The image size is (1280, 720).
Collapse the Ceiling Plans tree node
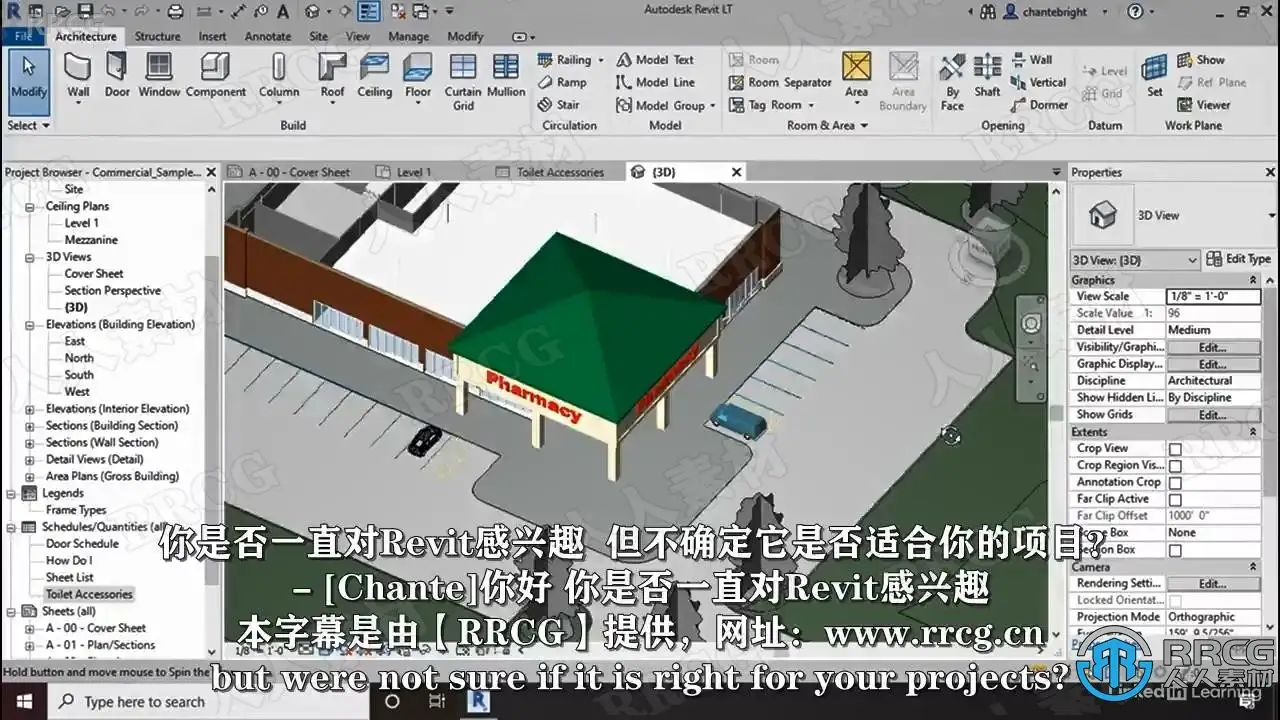tap(31, 207)
